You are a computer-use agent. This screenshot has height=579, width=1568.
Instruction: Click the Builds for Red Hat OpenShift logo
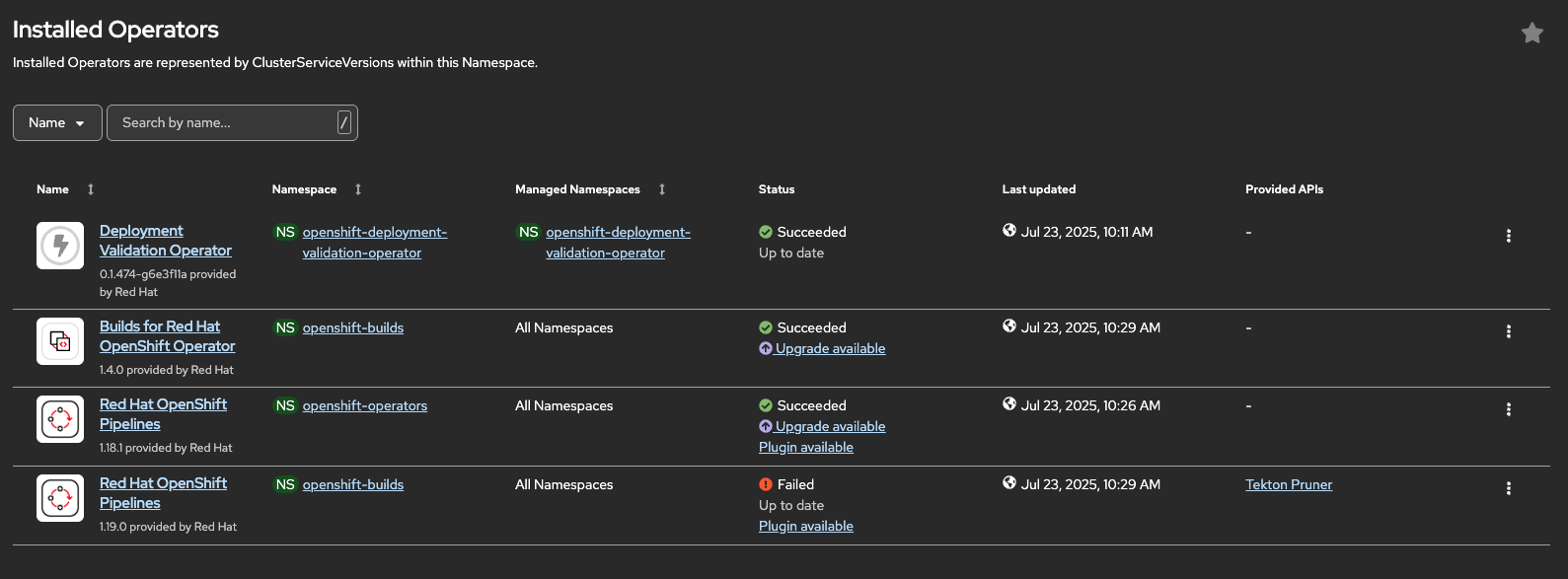pyautogui.click(x=60, y=341)
